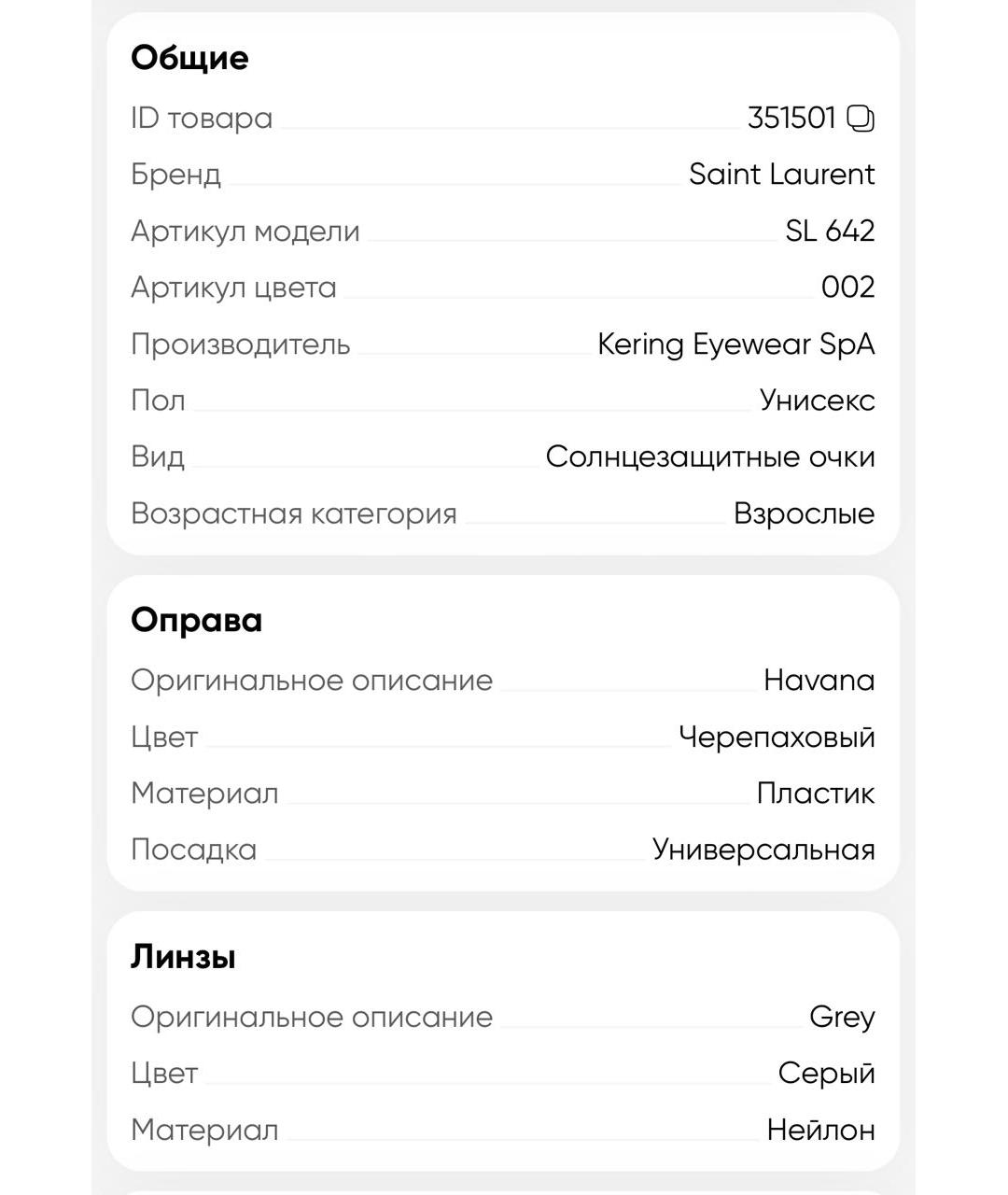This screenshot has height=1195, width=1008.
Task: Tap manufacturer Kering Eyewear SpA
Action: point(736,344)
